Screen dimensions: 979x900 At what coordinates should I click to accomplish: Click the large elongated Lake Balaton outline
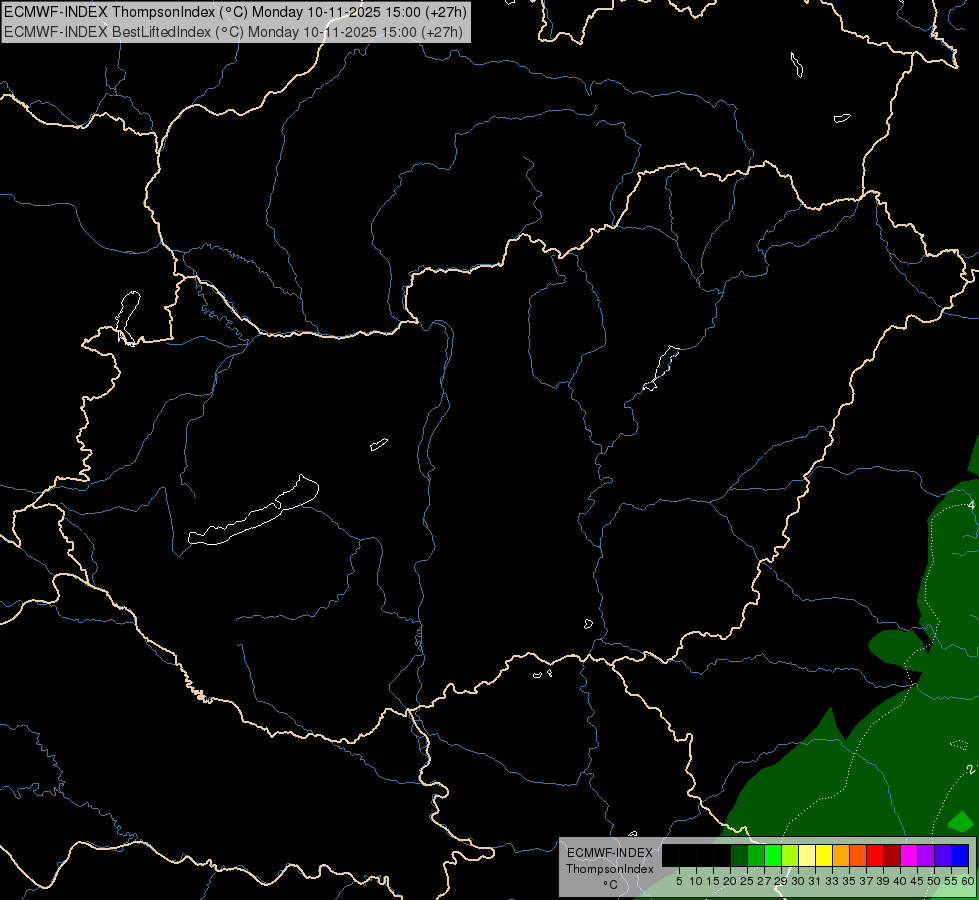pos(253,510)
